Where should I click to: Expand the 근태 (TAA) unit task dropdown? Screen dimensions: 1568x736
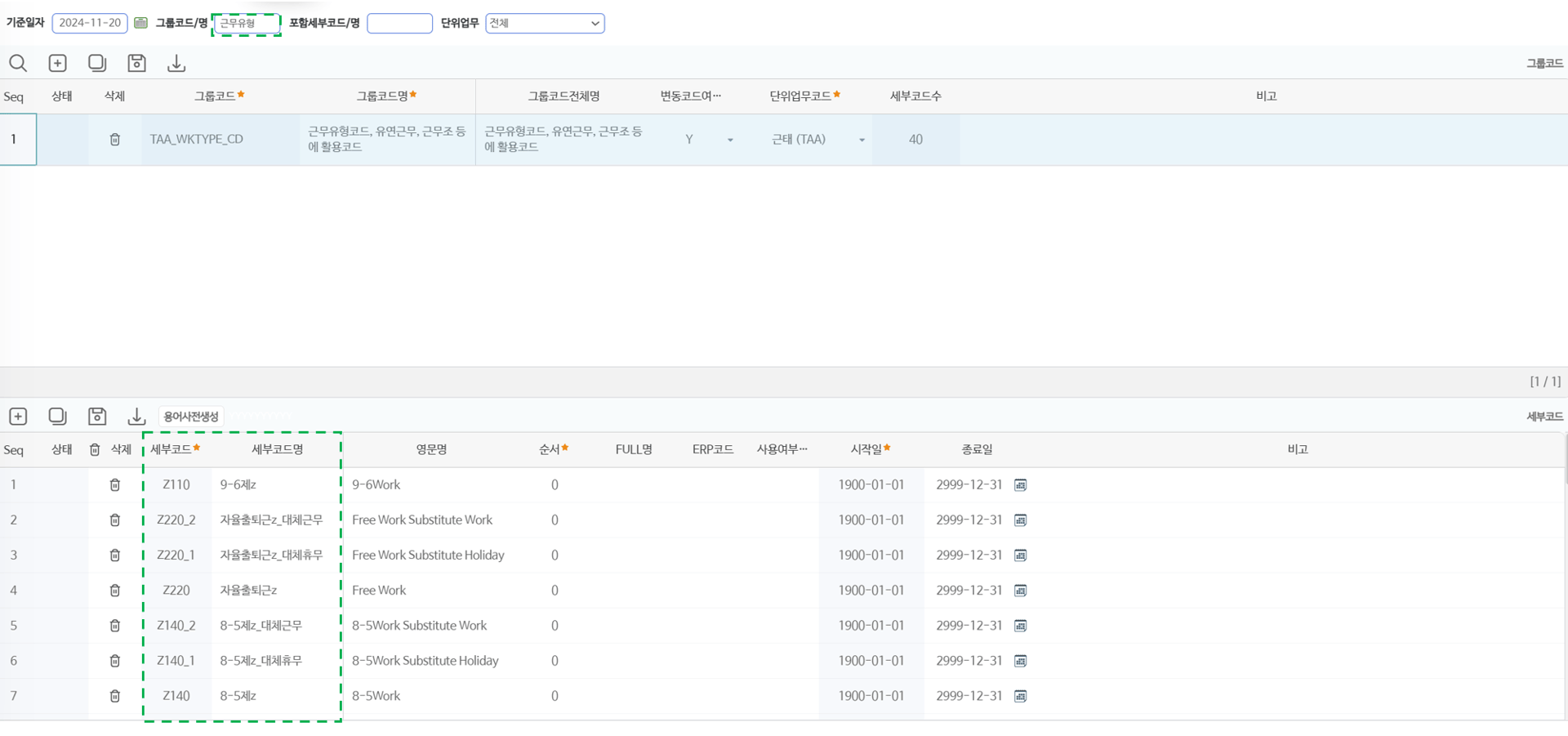862,140
